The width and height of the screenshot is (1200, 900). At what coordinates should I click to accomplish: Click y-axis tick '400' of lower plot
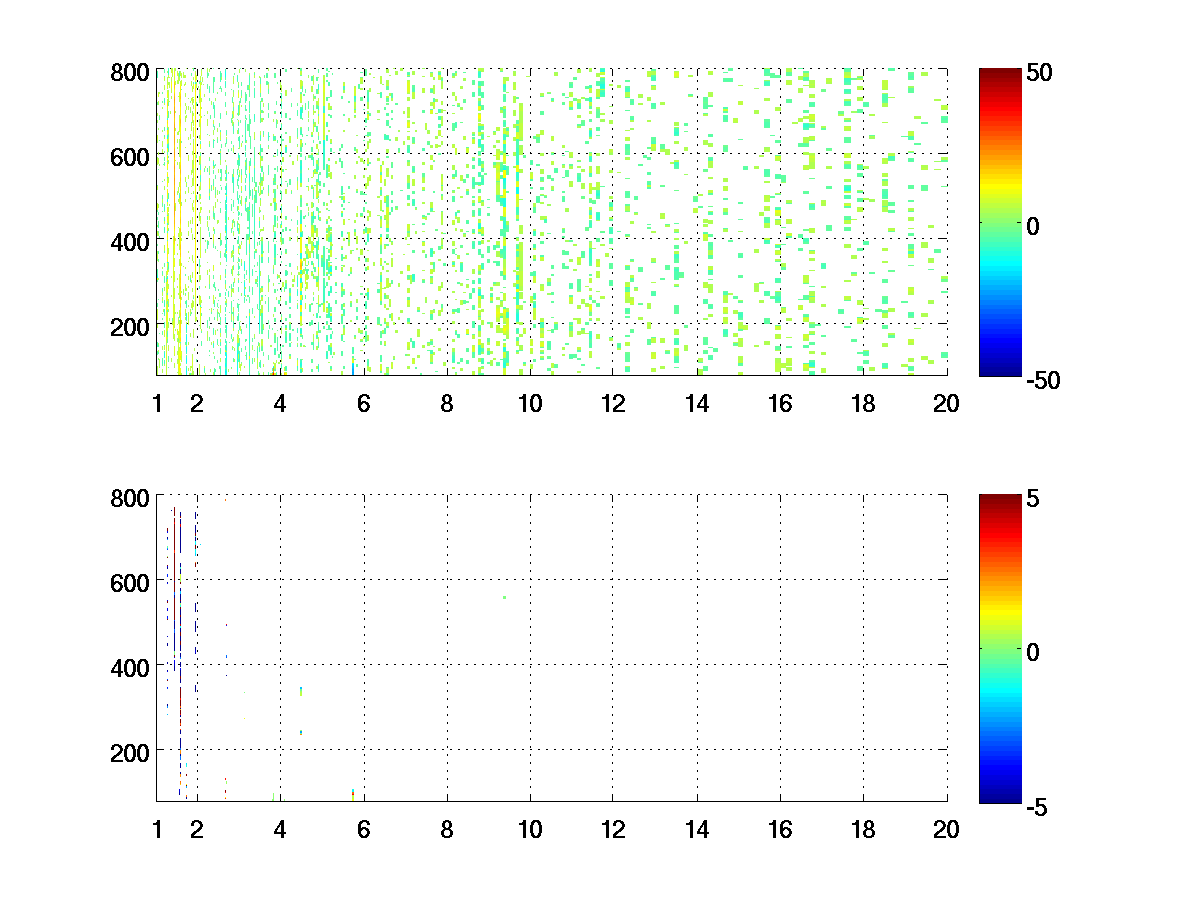(x=131, y=666)
